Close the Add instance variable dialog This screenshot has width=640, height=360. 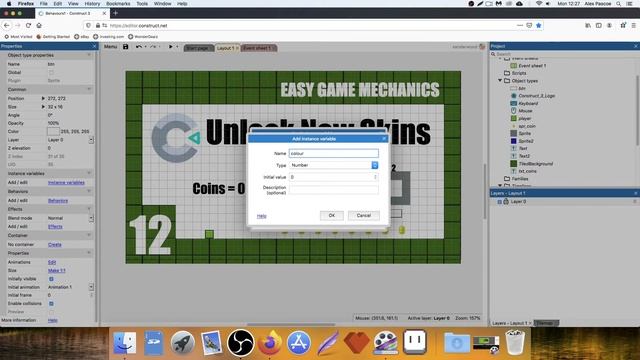[384, 139]
